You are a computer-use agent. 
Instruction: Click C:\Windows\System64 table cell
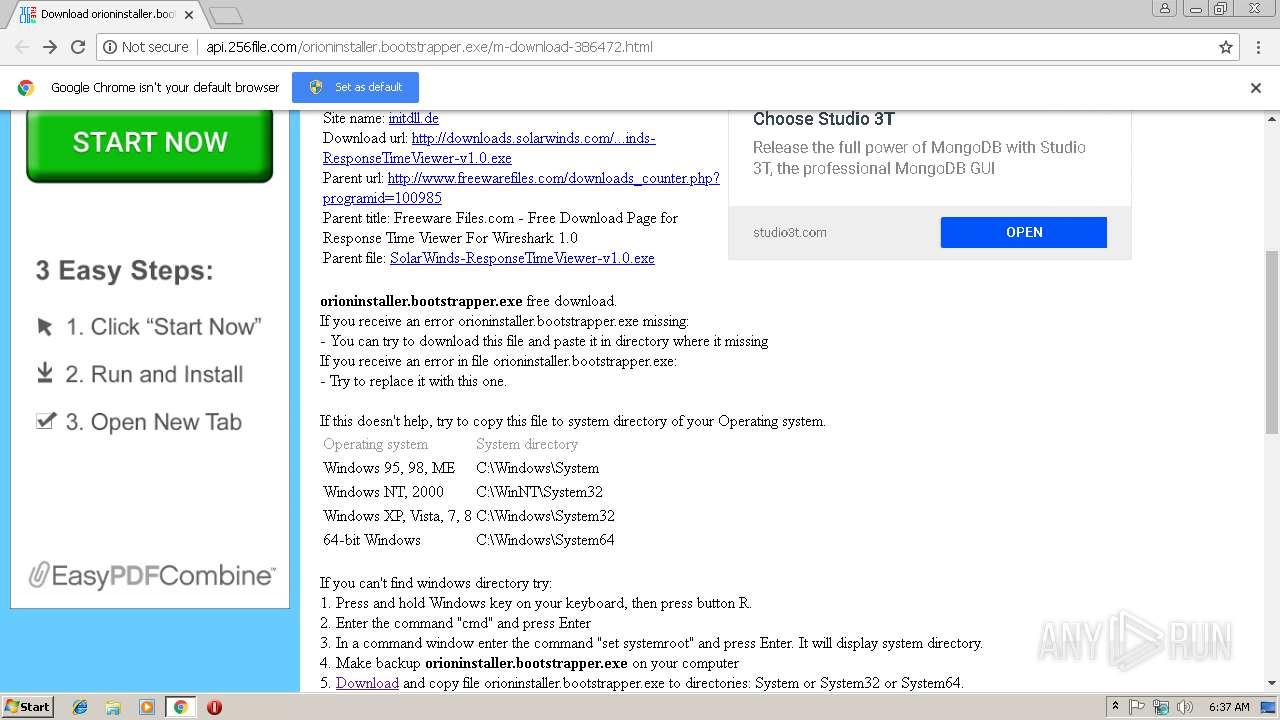[x=545, y=540]
